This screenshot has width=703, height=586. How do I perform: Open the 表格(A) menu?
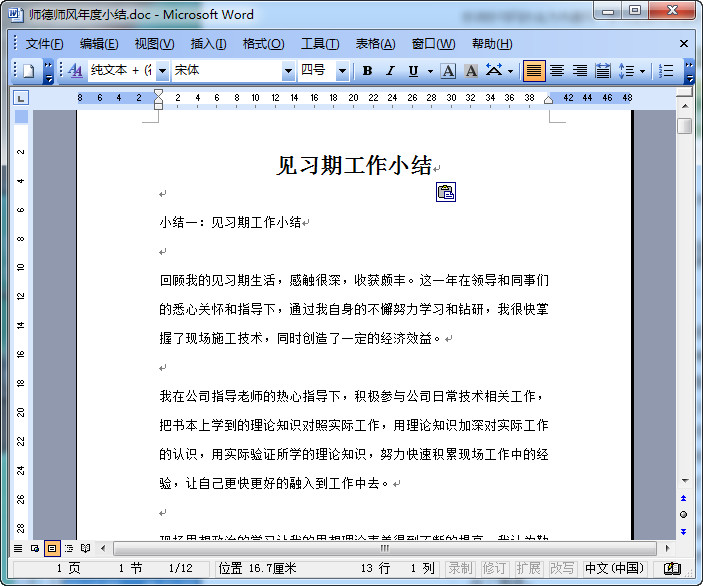click(375, 44)
